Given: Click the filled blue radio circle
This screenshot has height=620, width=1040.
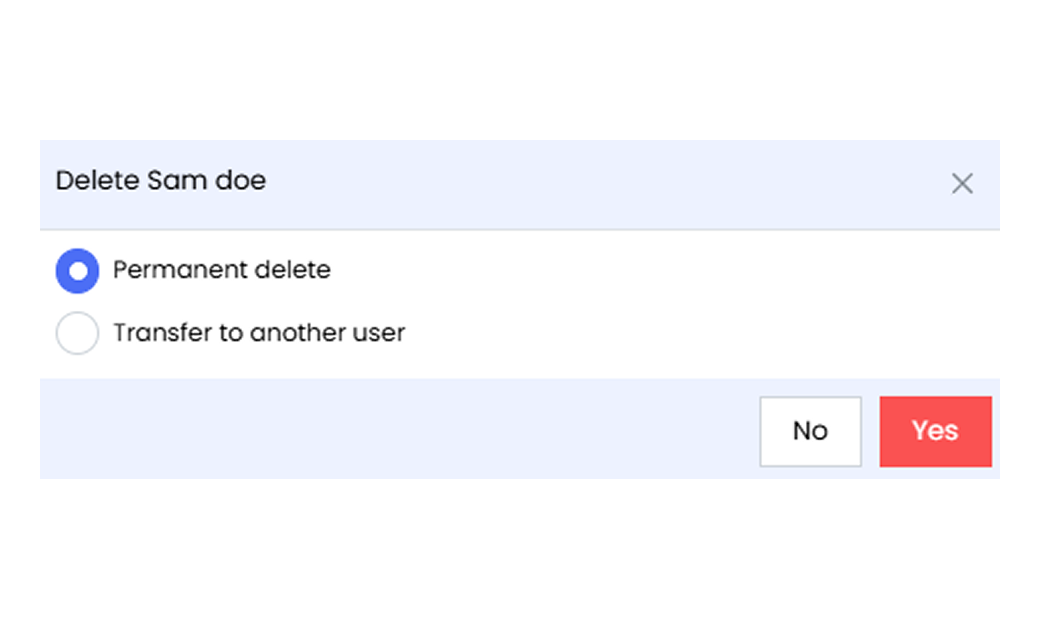Looking at the screenshot, I should click(x=77, y=271).
